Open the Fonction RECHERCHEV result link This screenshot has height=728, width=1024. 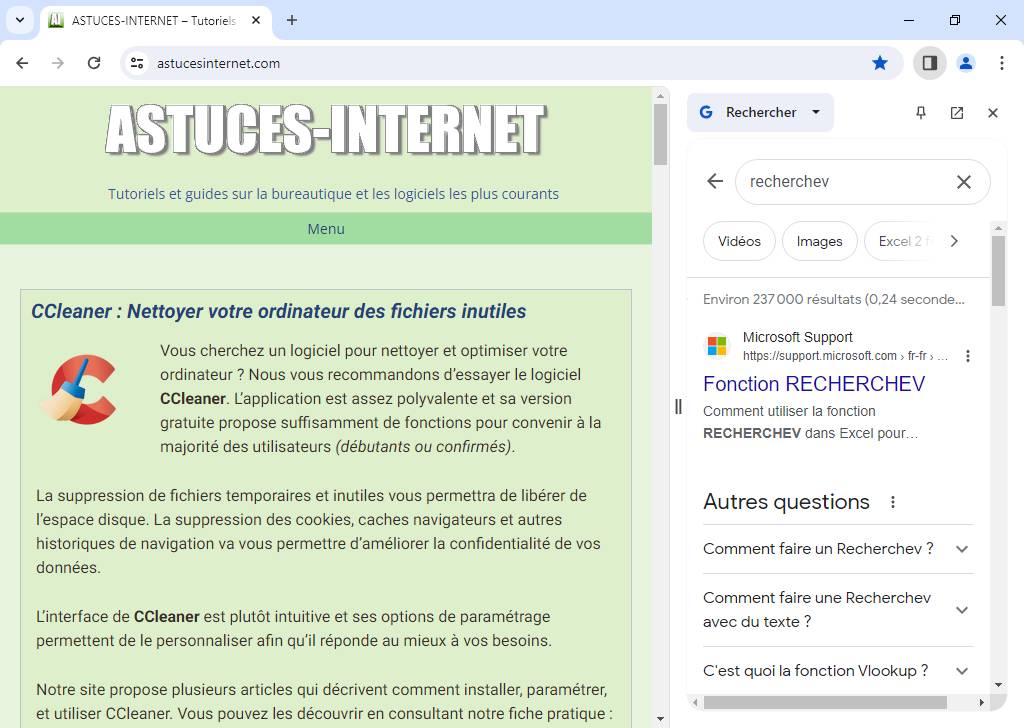coord(814,384)
